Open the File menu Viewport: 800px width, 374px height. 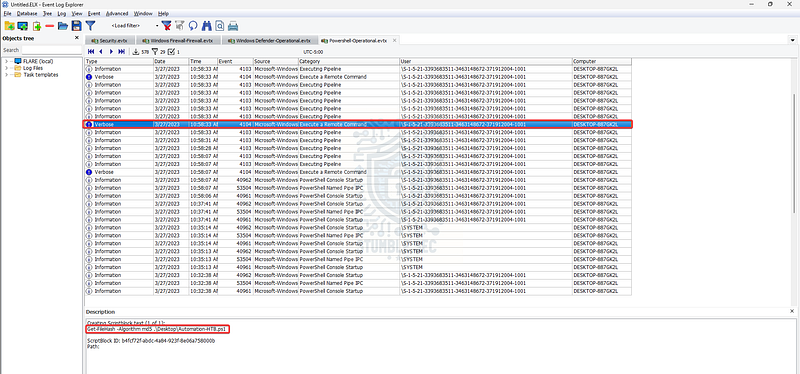7,13
